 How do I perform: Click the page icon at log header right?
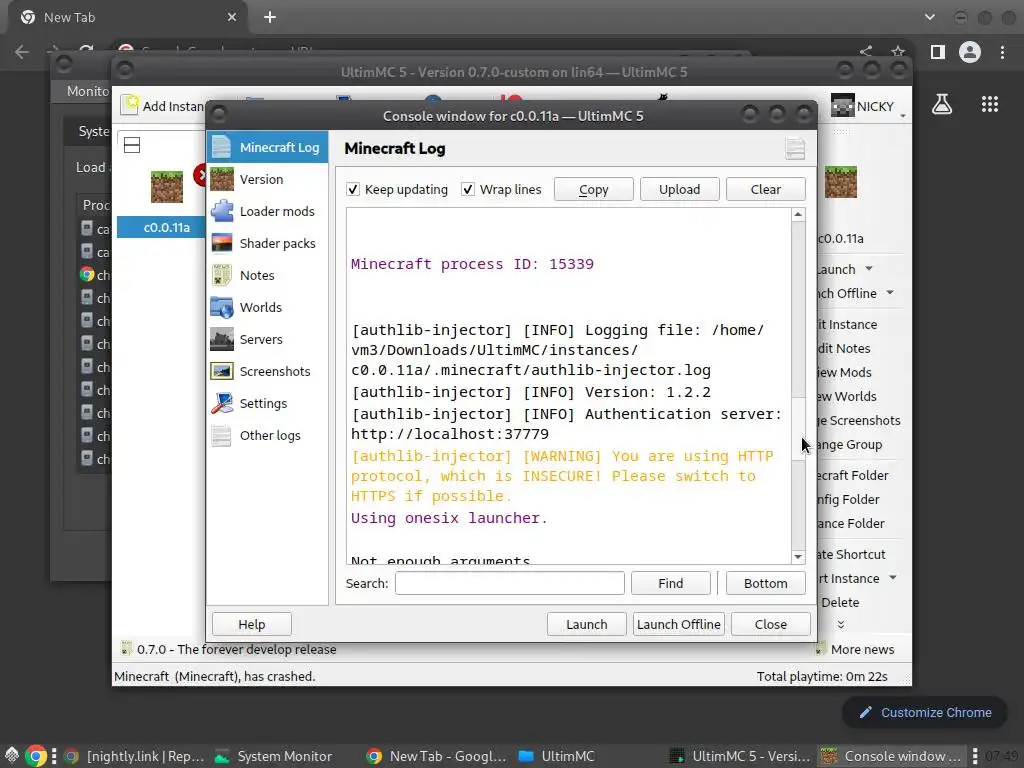pos(795,149)
